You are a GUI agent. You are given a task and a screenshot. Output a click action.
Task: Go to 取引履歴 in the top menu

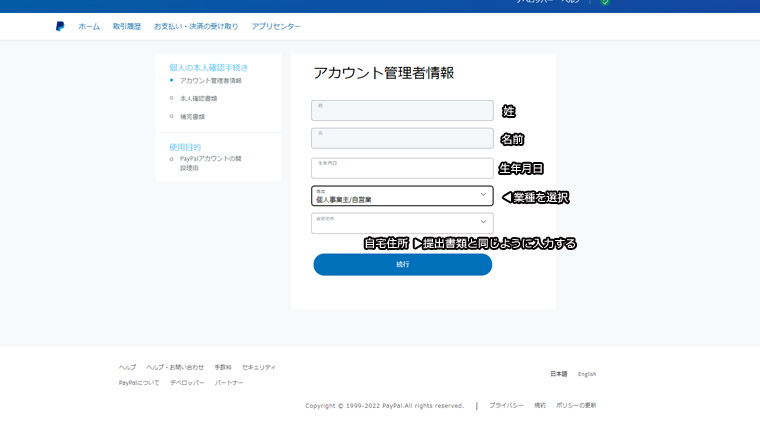127,27
